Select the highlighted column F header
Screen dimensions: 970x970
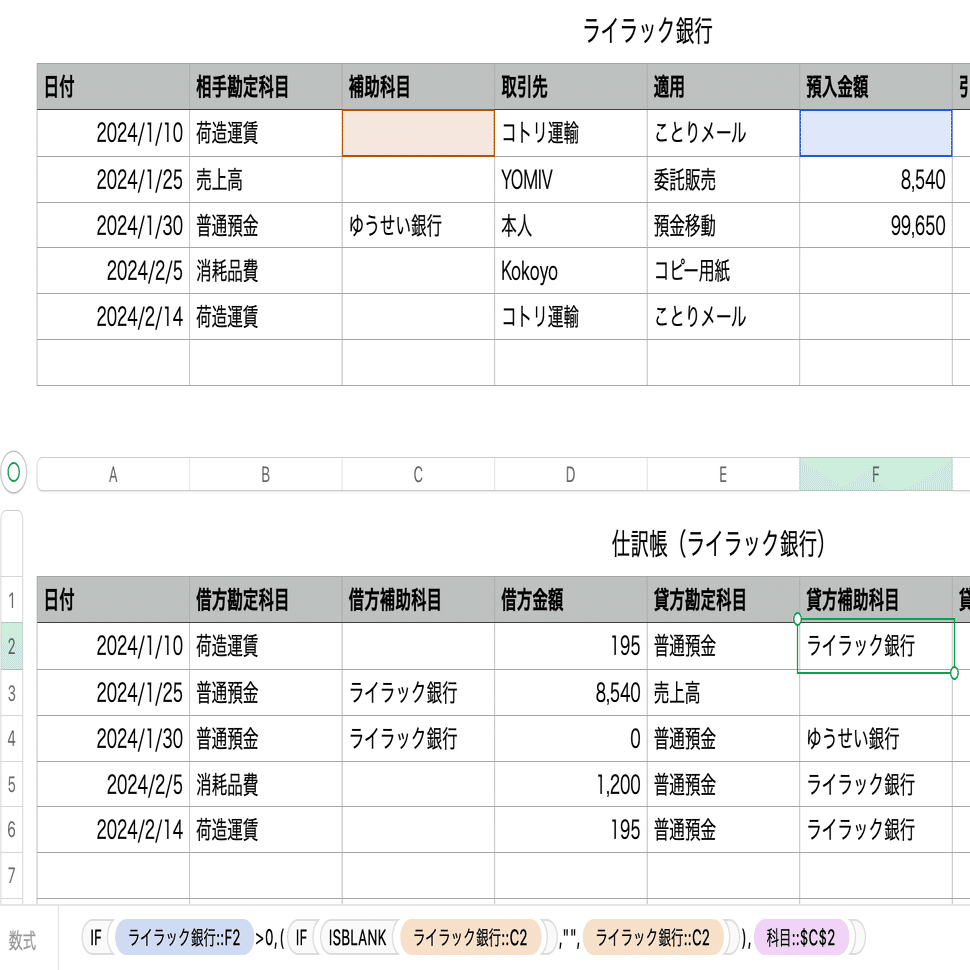tap(875, 475)
